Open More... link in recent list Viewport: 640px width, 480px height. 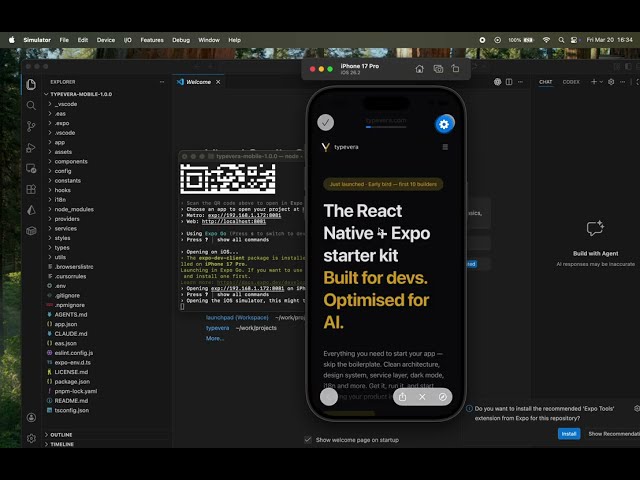(x=215, y=338)
